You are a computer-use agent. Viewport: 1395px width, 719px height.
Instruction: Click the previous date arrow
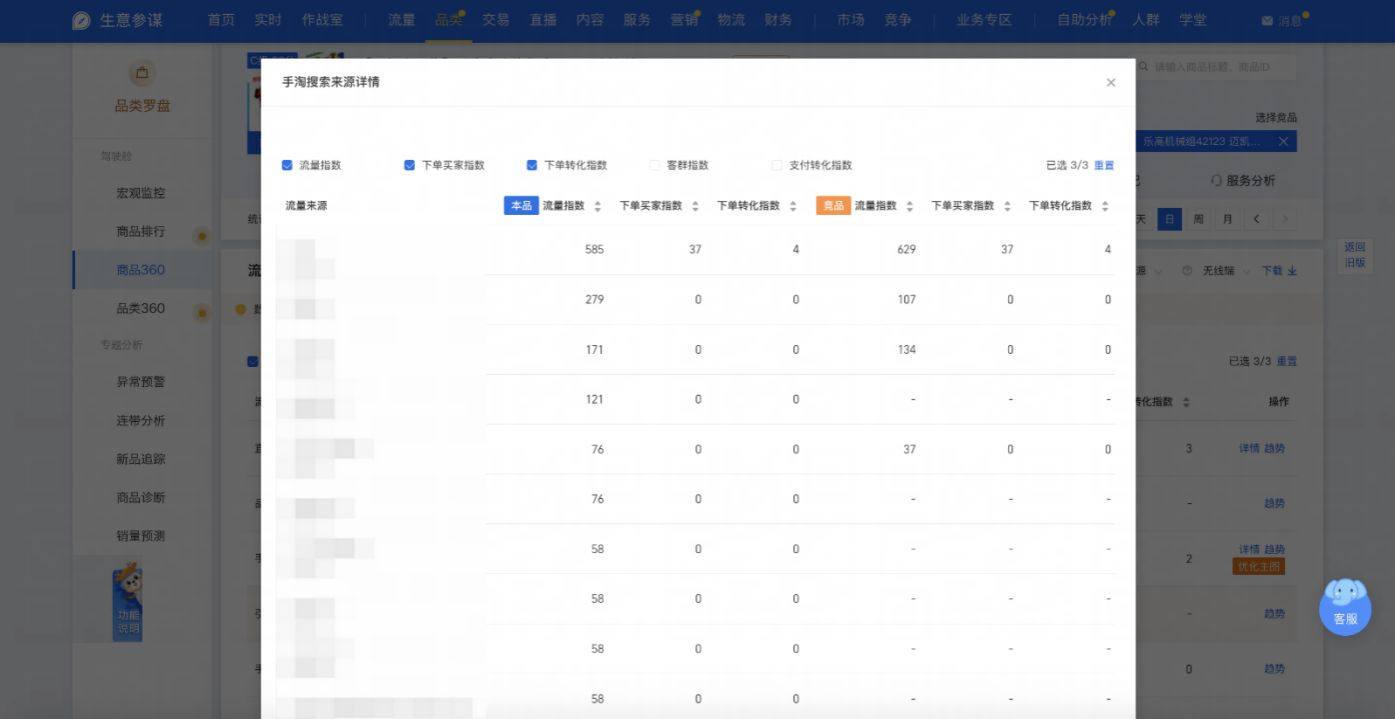click(x=1256, y=219)
